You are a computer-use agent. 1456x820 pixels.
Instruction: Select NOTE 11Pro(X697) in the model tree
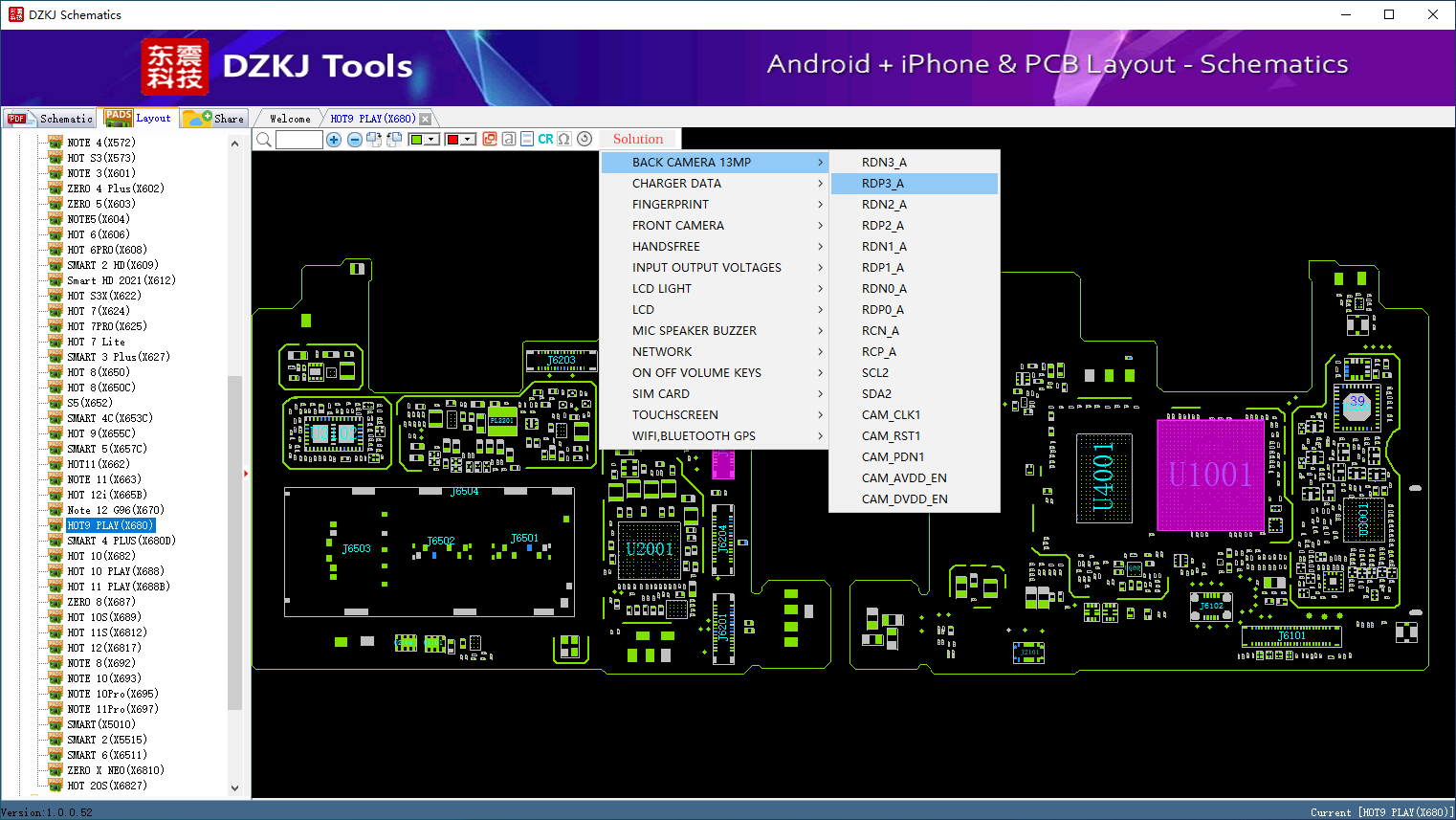pos(113,709)
